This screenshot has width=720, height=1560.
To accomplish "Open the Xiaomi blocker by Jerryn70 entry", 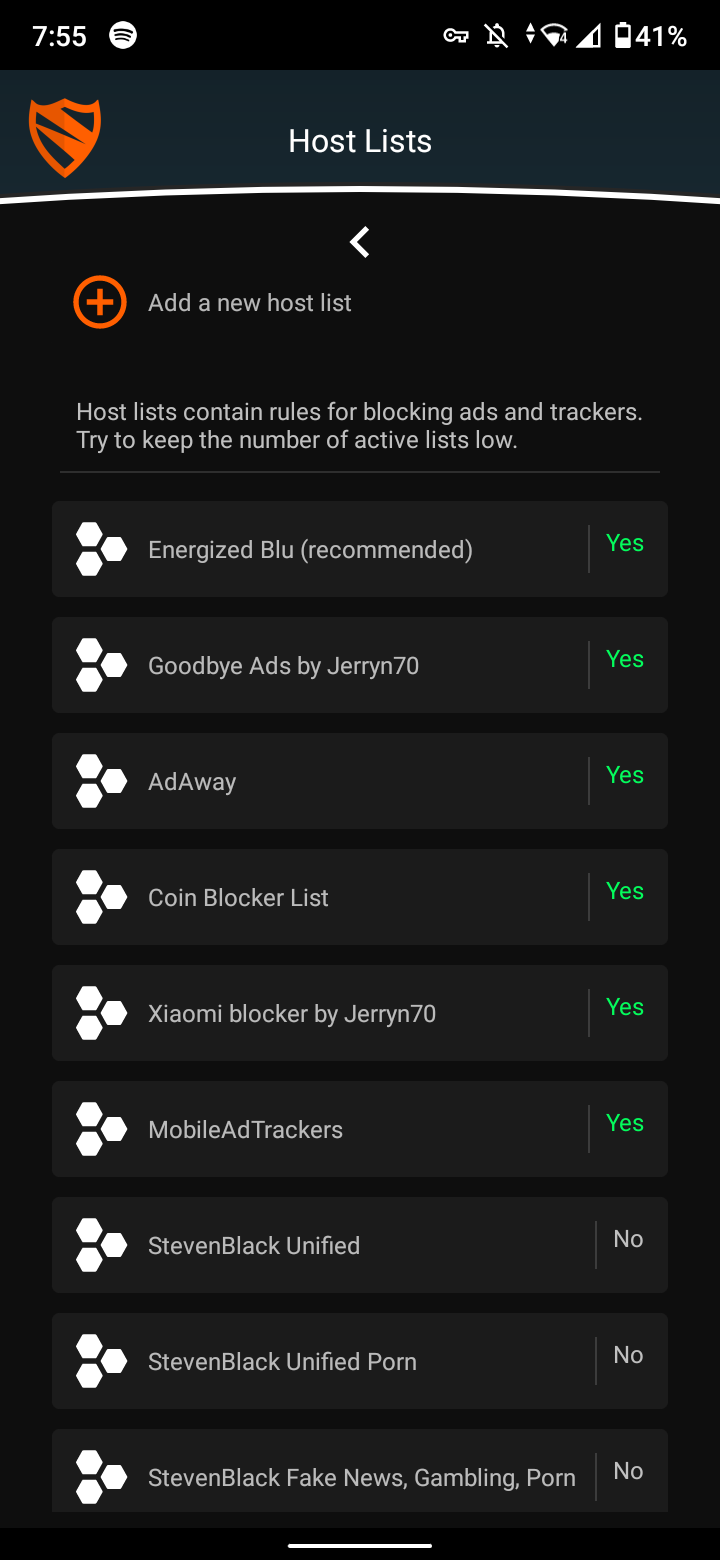I will 360,1013.
